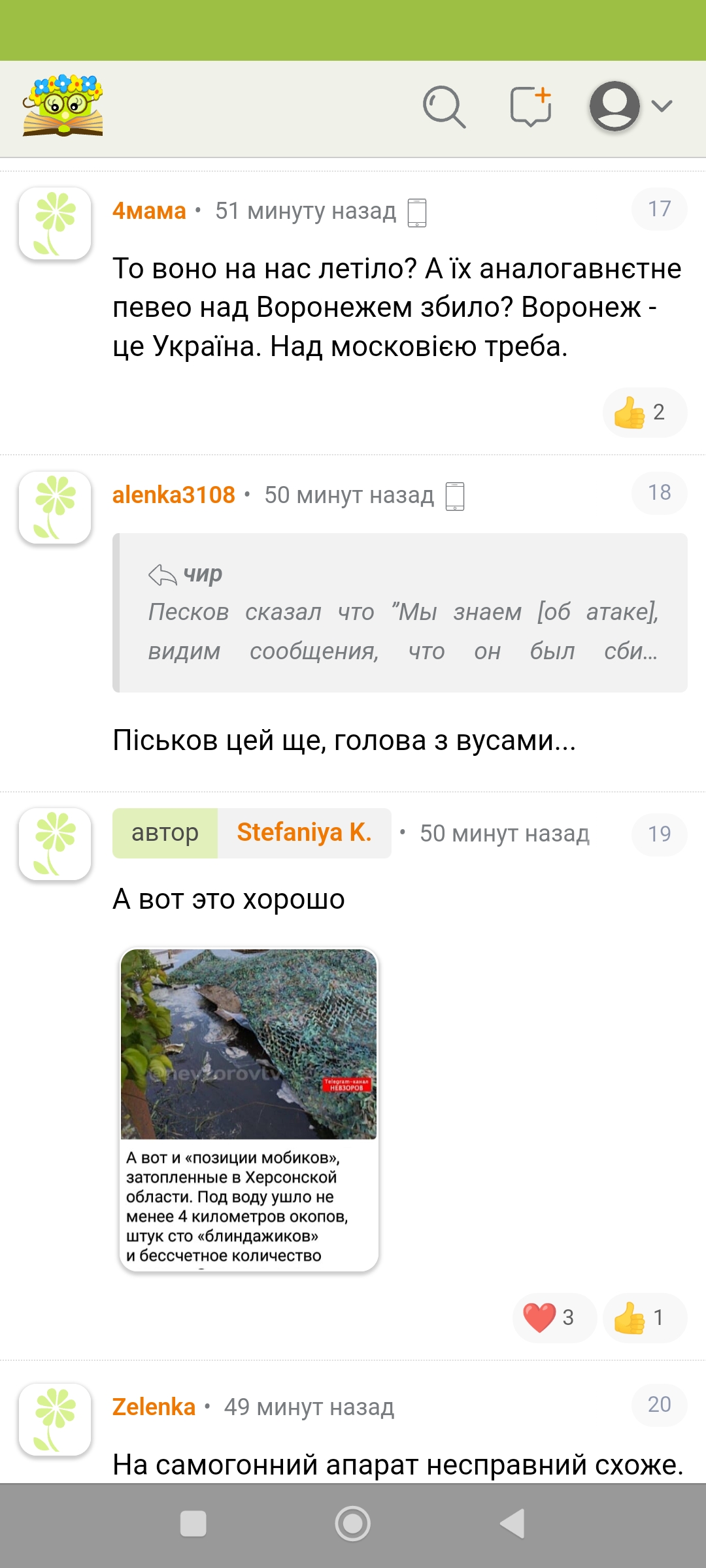The image size is (706, 1568).
Task: Select comment number 20 badge
Action: 659,1405
